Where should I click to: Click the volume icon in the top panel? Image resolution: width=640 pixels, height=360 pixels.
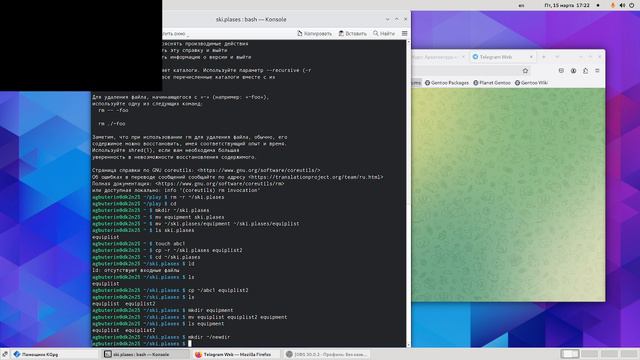coord(622,5)
